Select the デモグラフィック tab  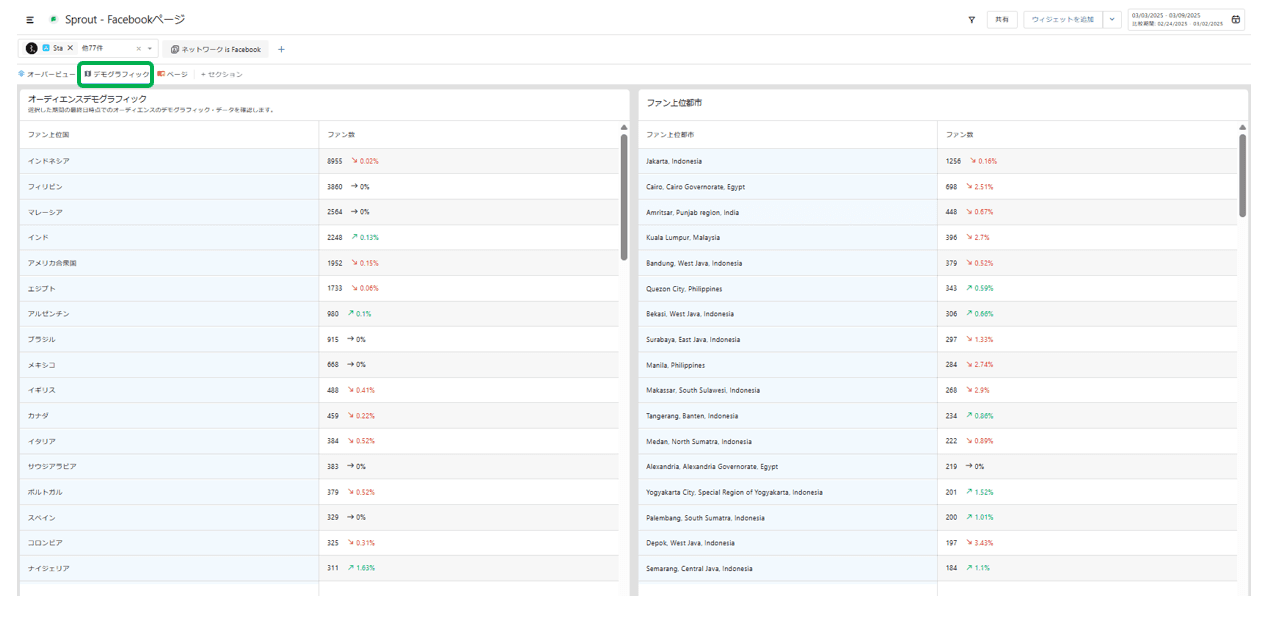116,74
